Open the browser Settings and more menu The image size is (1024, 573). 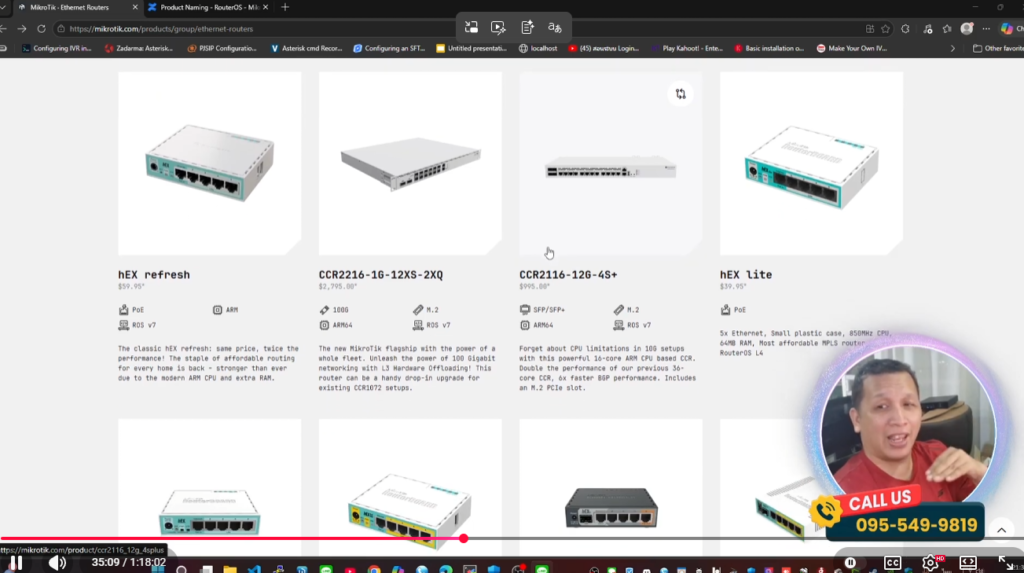pos(986,29)
